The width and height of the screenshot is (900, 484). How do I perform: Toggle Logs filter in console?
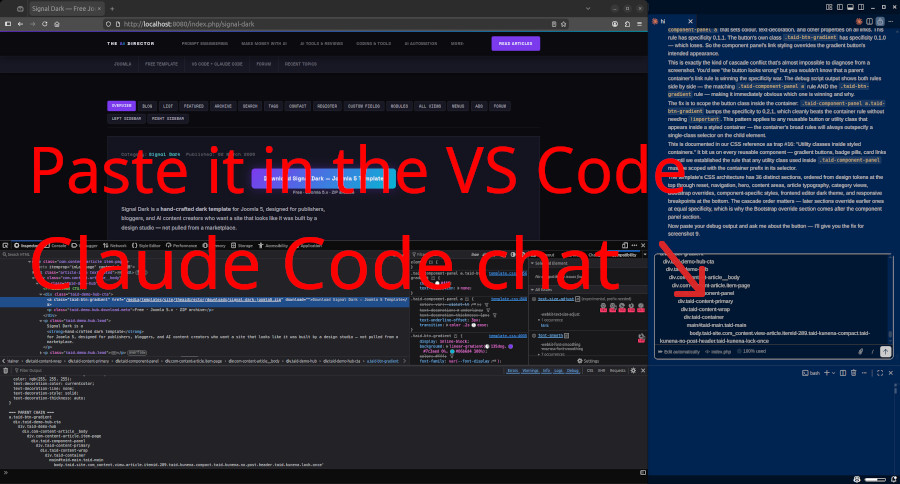(558, 371)
